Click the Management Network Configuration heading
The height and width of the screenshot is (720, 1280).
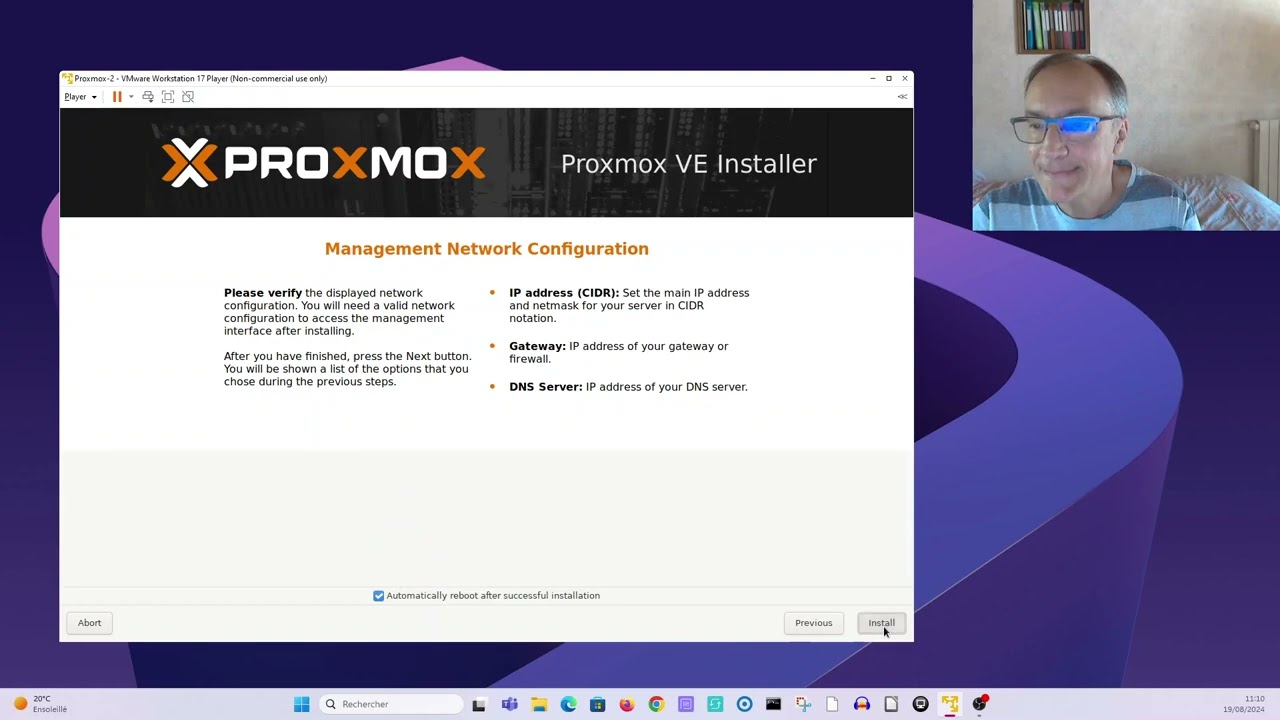486,249
